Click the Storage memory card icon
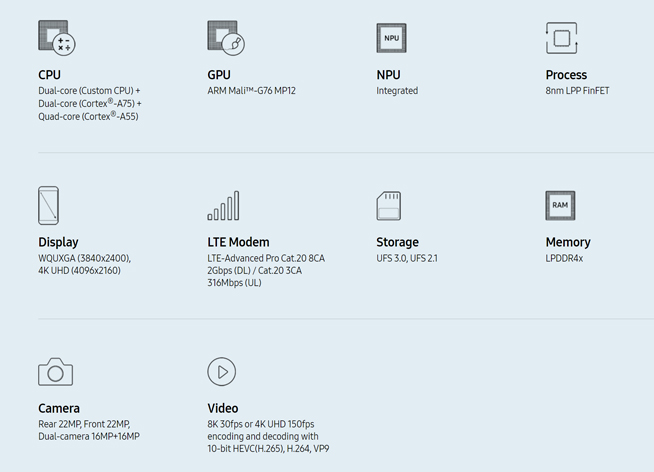Image resolution: width=654 pixels, height=472 pixels. (390, 206)
